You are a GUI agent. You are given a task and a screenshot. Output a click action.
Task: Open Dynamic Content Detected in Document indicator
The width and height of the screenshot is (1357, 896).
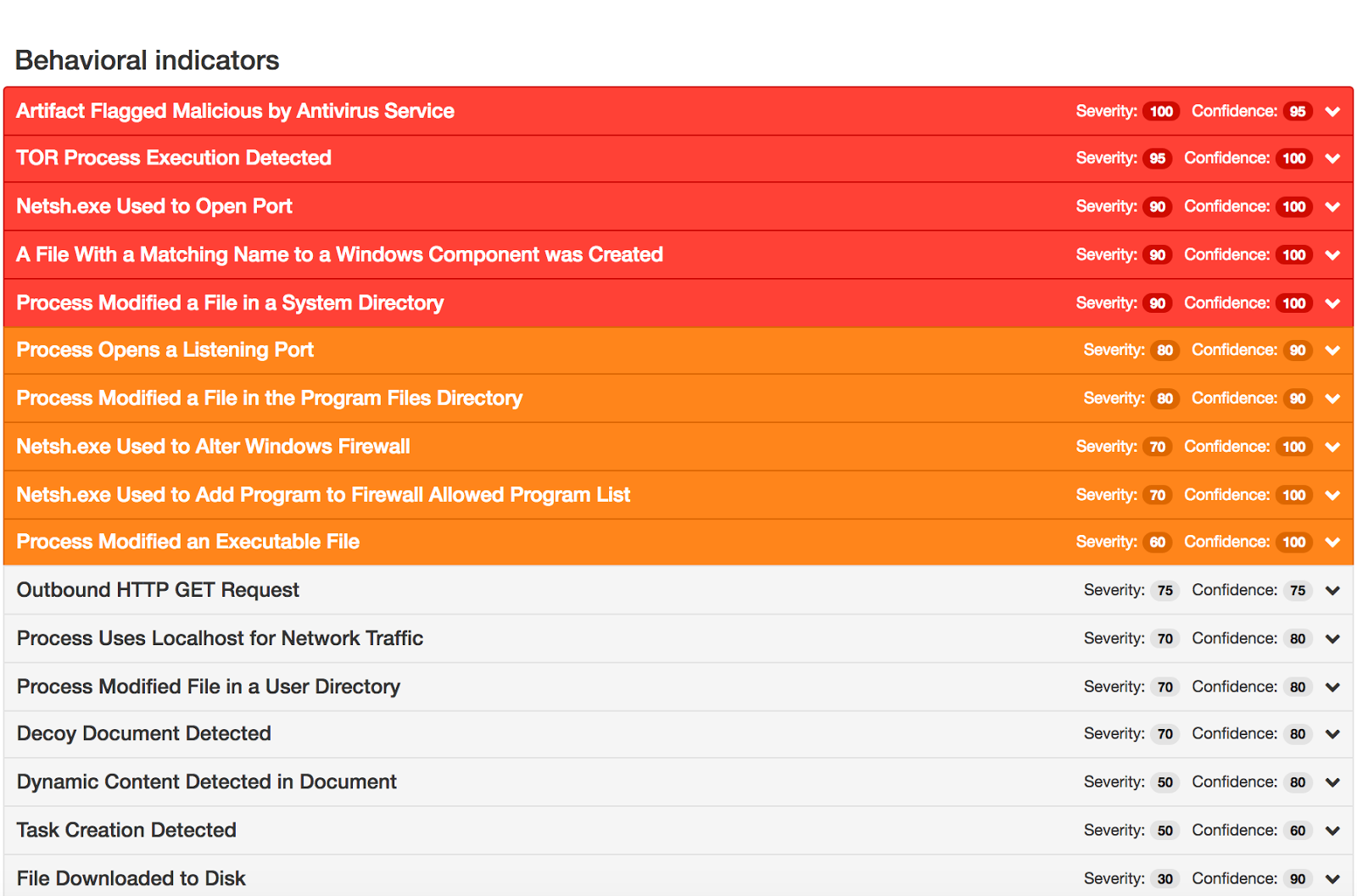coord(206,782)
